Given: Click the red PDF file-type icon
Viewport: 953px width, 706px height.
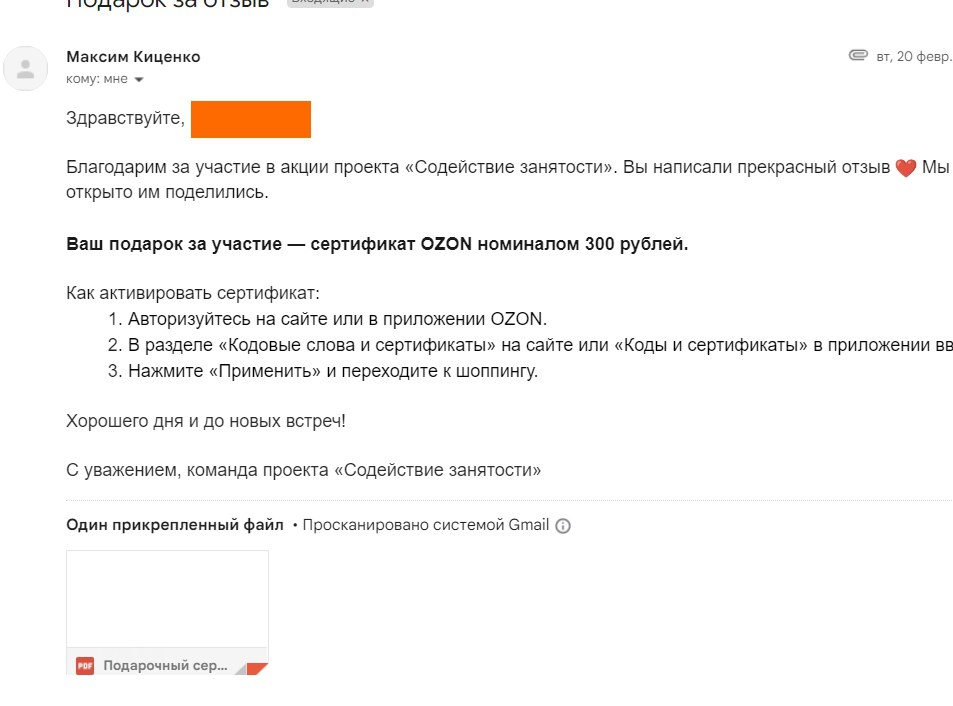Looking at the screenshot, I should point(85,666).
